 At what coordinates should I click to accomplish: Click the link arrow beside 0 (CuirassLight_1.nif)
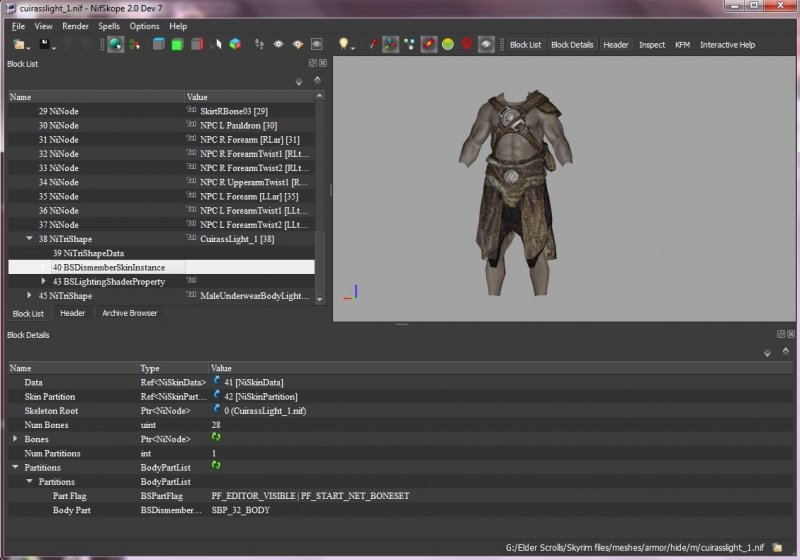[216, 410]
